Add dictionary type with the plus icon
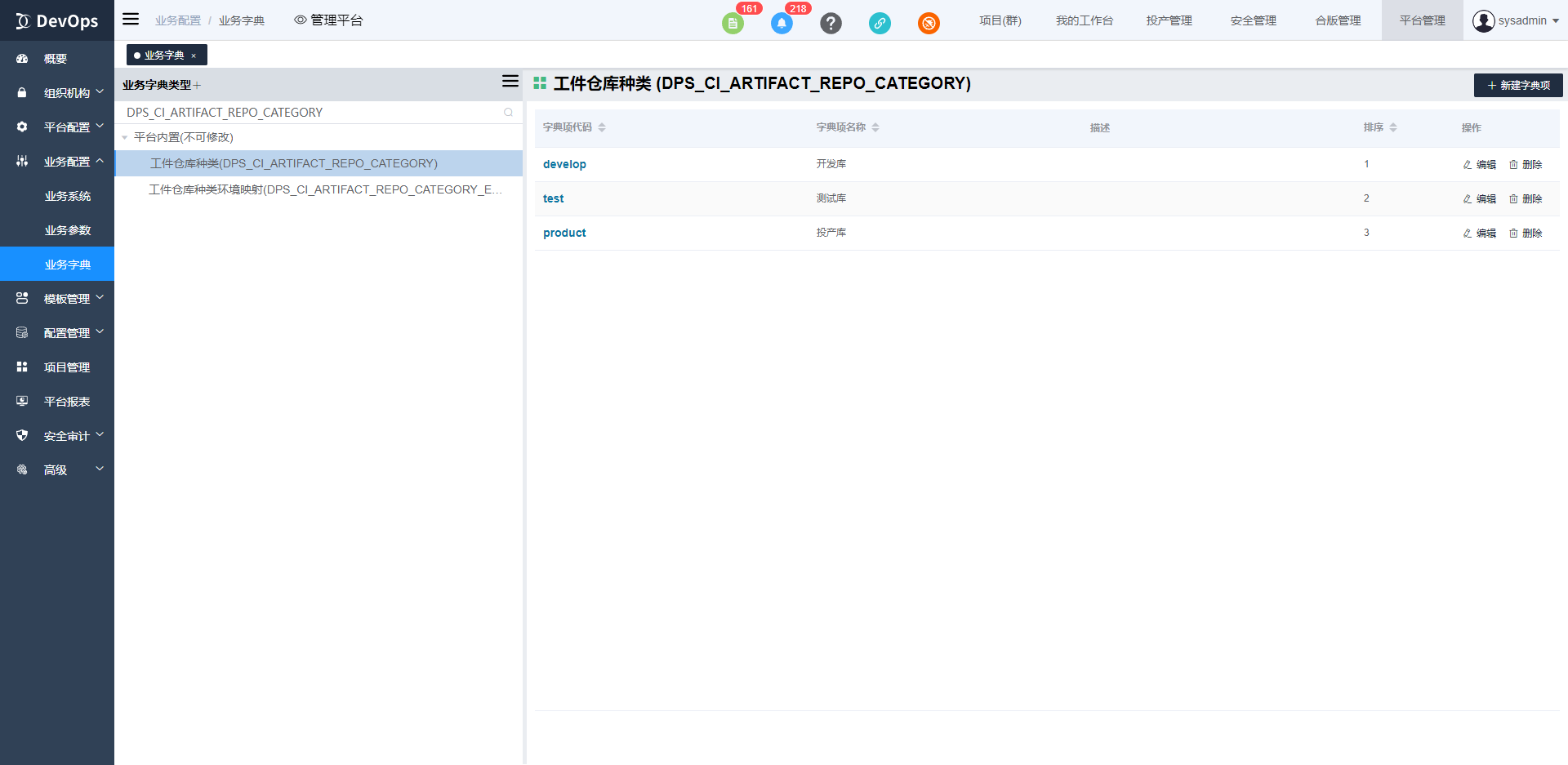Viewport: 1568px width, 765px height. [198, 85]
